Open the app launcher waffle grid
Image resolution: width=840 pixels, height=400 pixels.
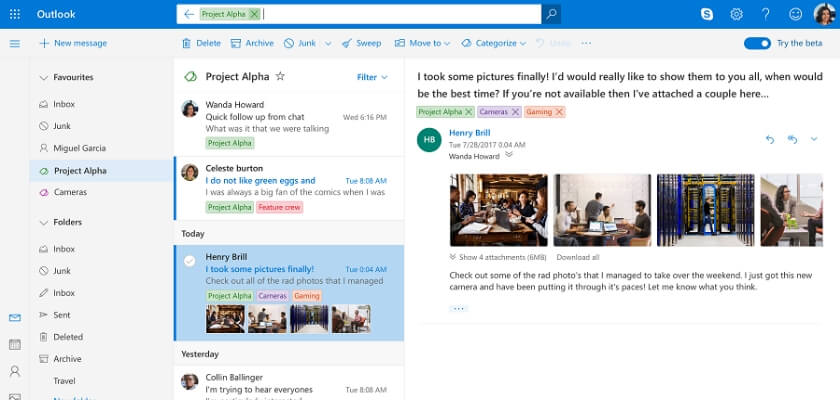[14, 14]
